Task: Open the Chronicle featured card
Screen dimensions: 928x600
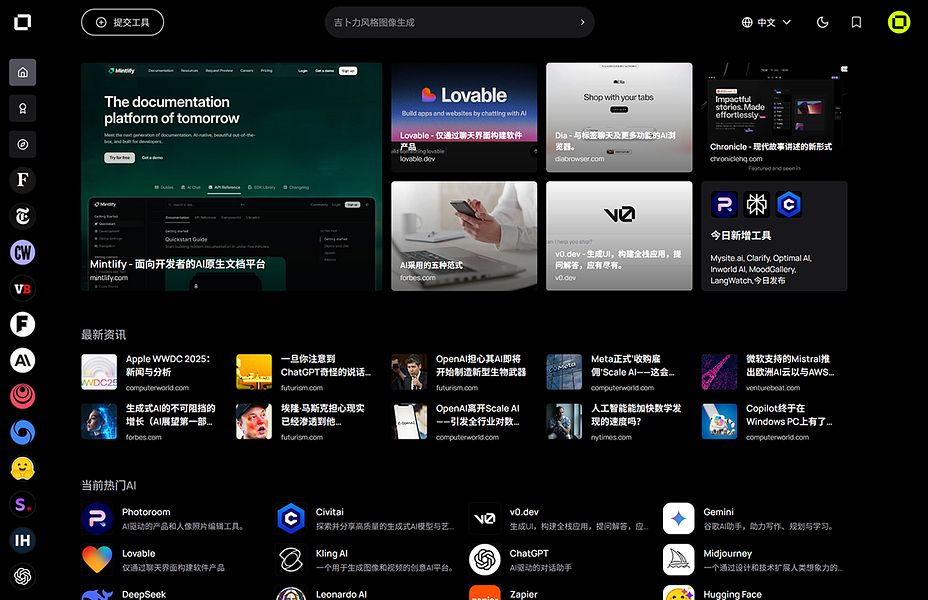Action: 774,118
